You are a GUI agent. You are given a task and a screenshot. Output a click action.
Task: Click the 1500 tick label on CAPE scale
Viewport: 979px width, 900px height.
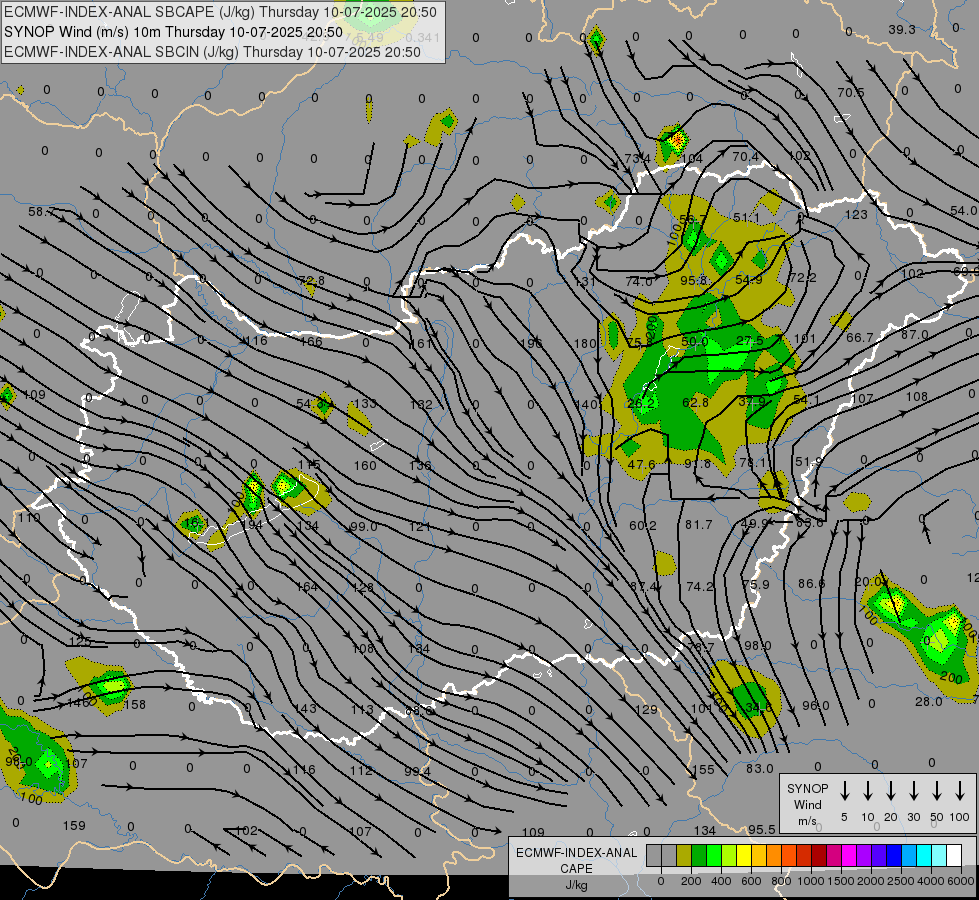click(841, 881)
